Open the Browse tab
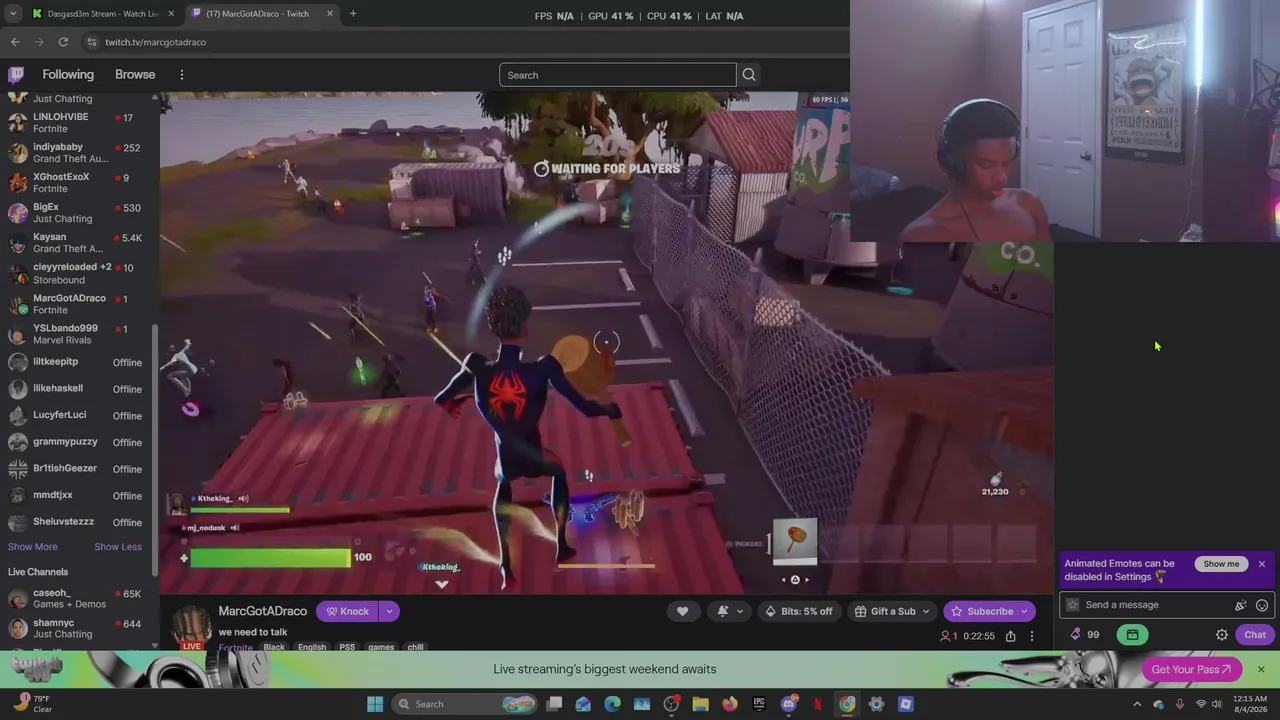The width and height of the screenshot is (1280, 720). click(x=135, y=75)
